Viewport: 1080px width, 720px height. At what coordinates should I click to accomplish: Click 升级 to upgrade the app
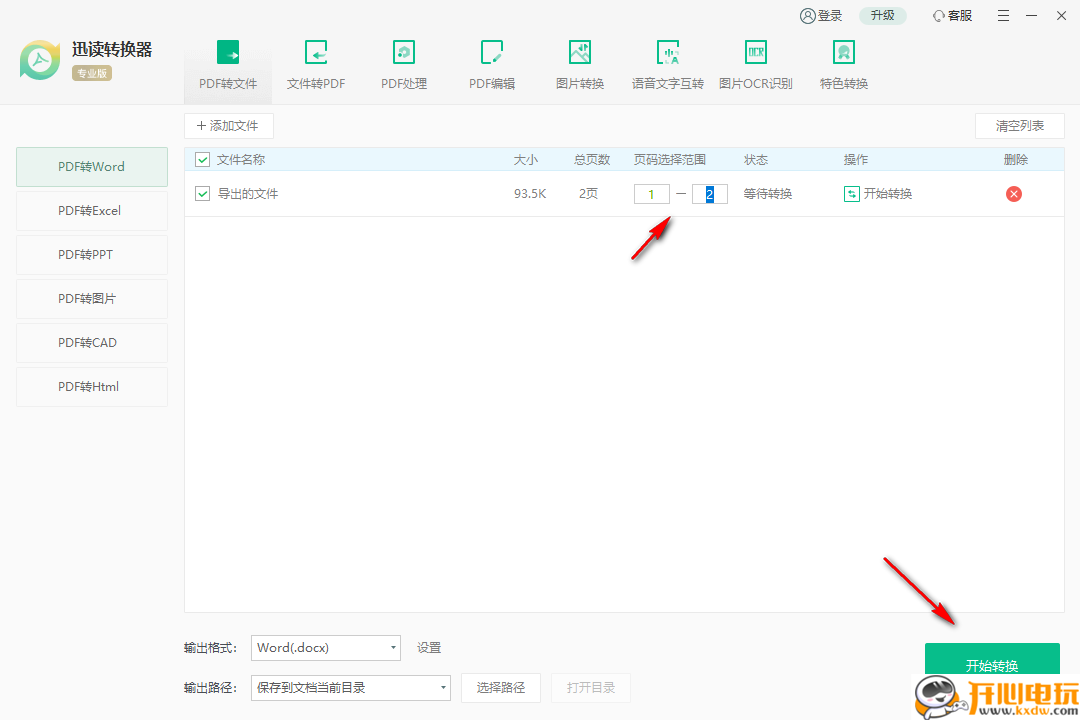[882, 15]
